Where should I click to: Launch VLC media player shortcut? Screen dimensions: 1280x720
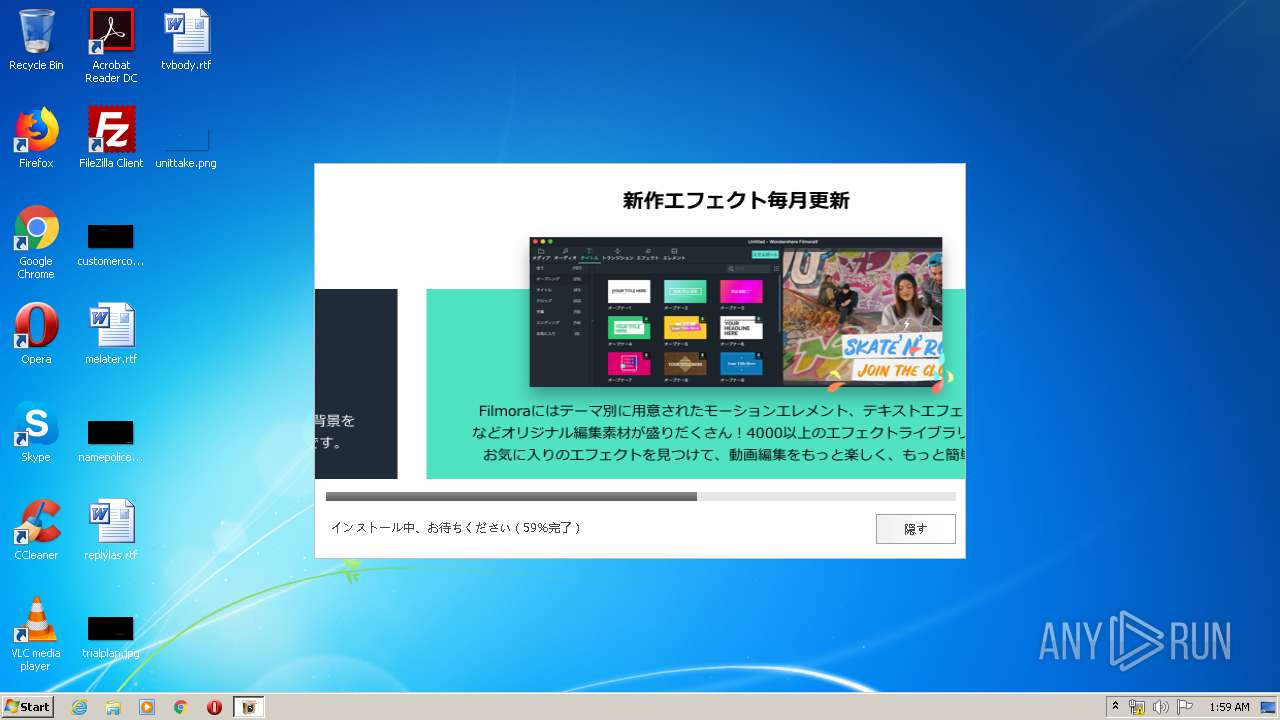(36, 634)
